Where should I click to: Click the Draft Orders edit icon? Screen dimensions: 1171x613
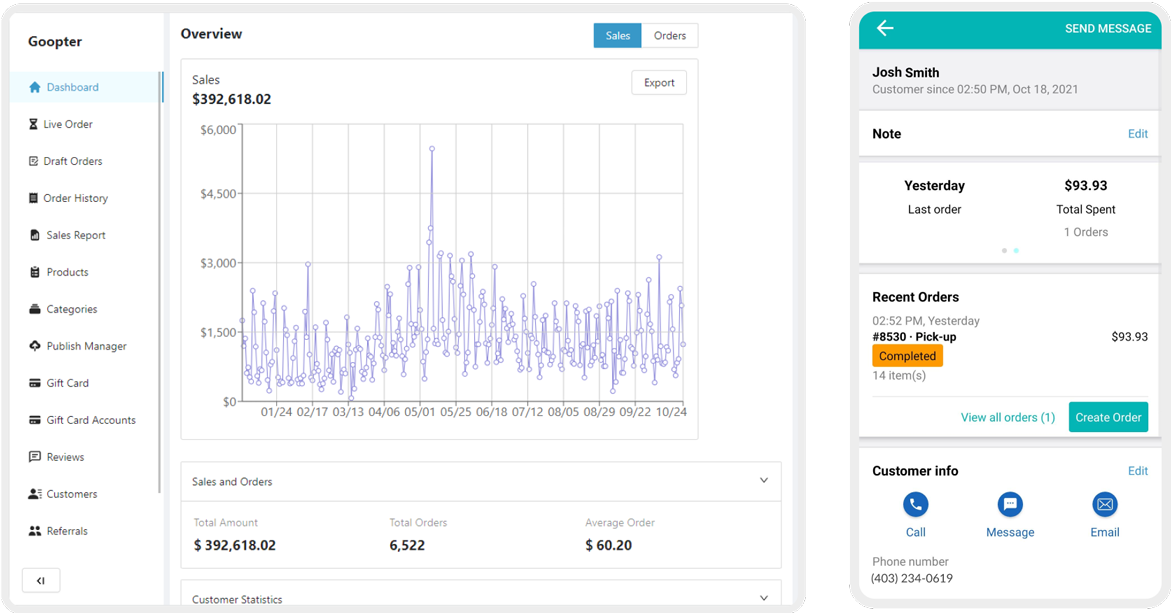pos(33,161)
